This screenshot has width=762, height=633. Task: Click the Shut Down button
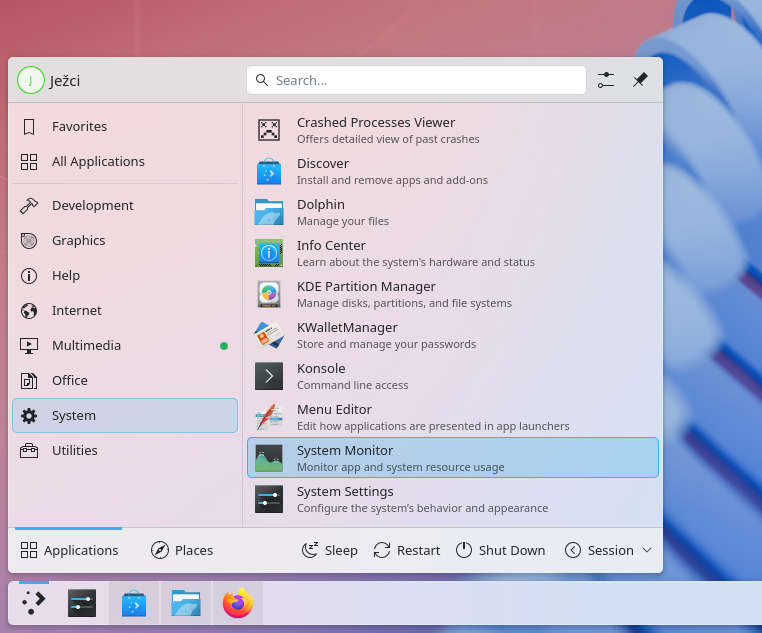click(x=500, y=550)
